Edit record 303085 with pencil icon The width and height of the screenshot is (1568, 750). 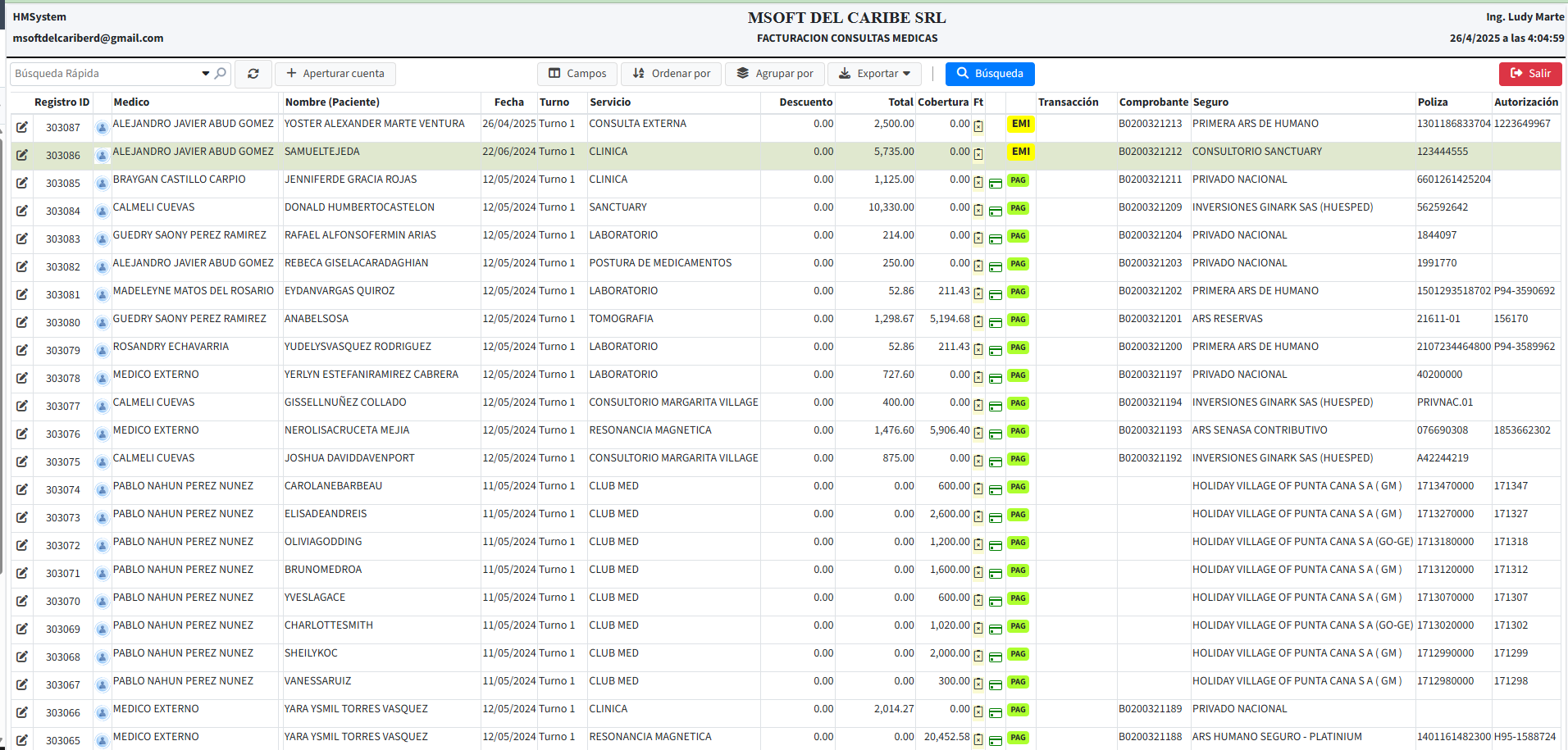tap(22, 183)
